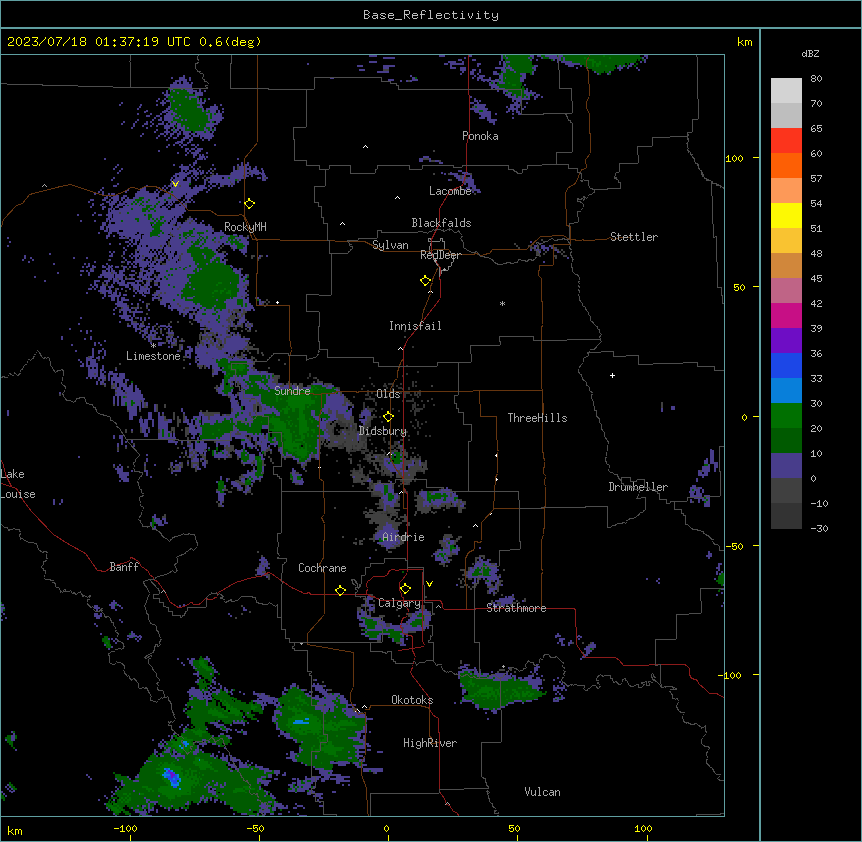Select the Innisfail label
Image resolution: width=862 pixels, height=842 pixels.
[x=415, y=326]
